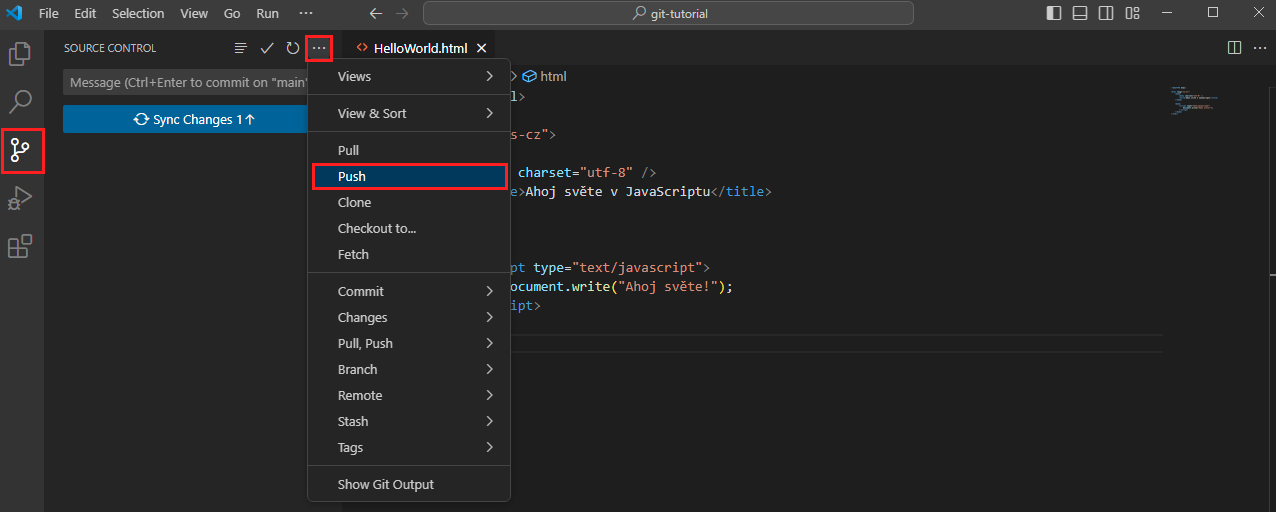Expand the Commit submenu

[x=409, y=291]
